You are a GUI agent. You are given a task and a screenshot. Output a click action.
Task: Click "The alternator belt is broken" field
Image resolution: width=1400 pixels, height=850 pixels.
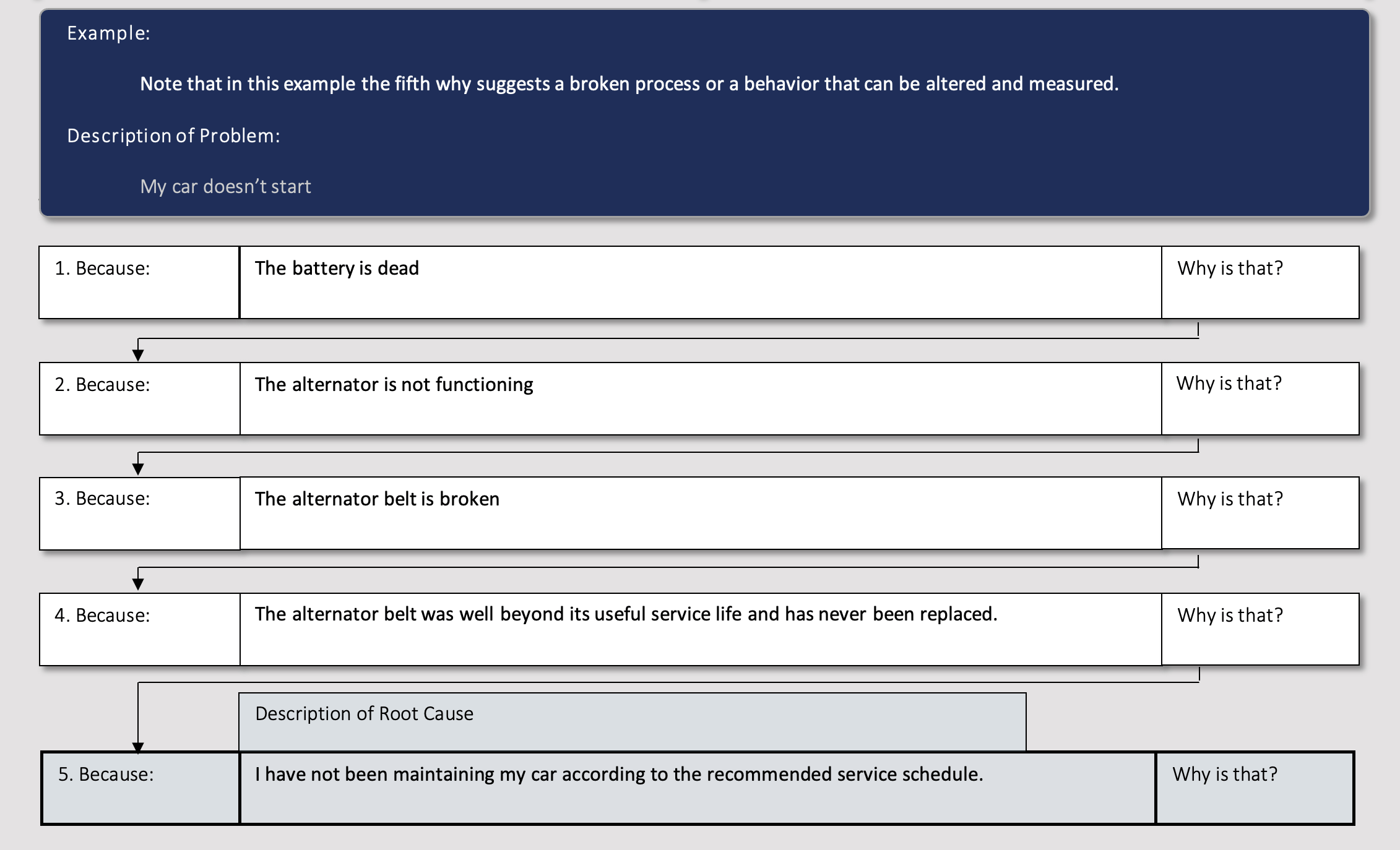click(x=699, y=513)
